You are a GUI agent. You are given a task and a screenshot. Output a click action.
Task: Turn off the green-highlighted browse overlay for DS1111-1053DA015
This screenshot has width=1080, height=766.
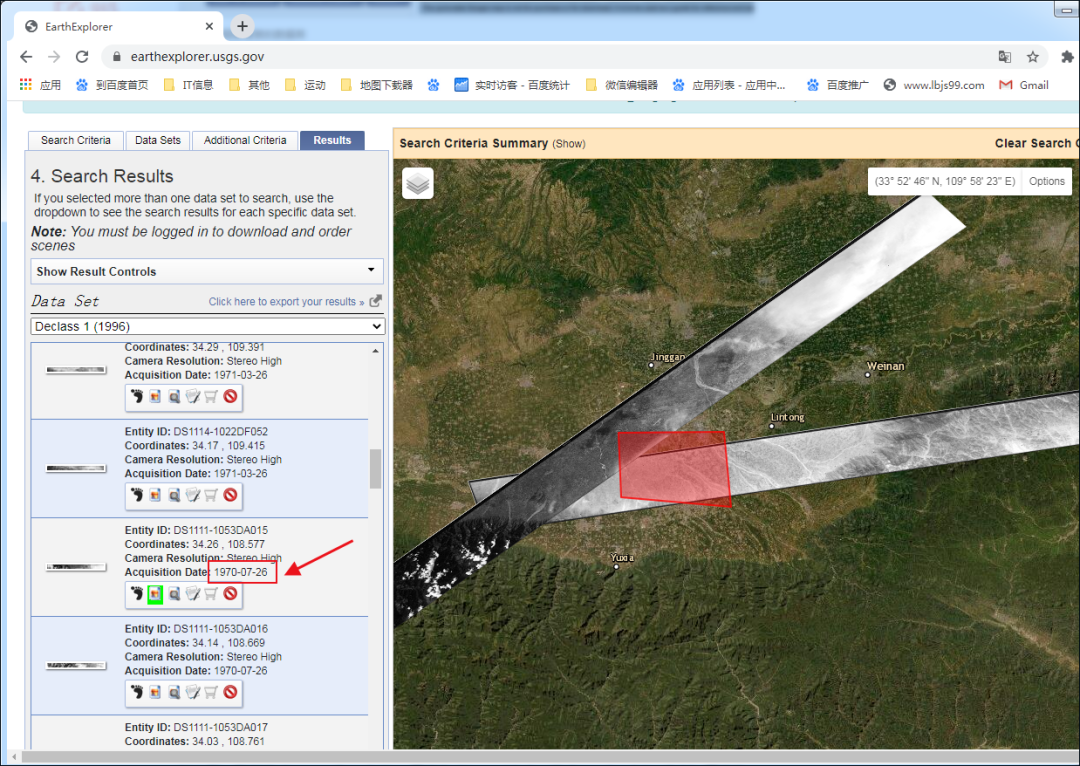point(155,593)
